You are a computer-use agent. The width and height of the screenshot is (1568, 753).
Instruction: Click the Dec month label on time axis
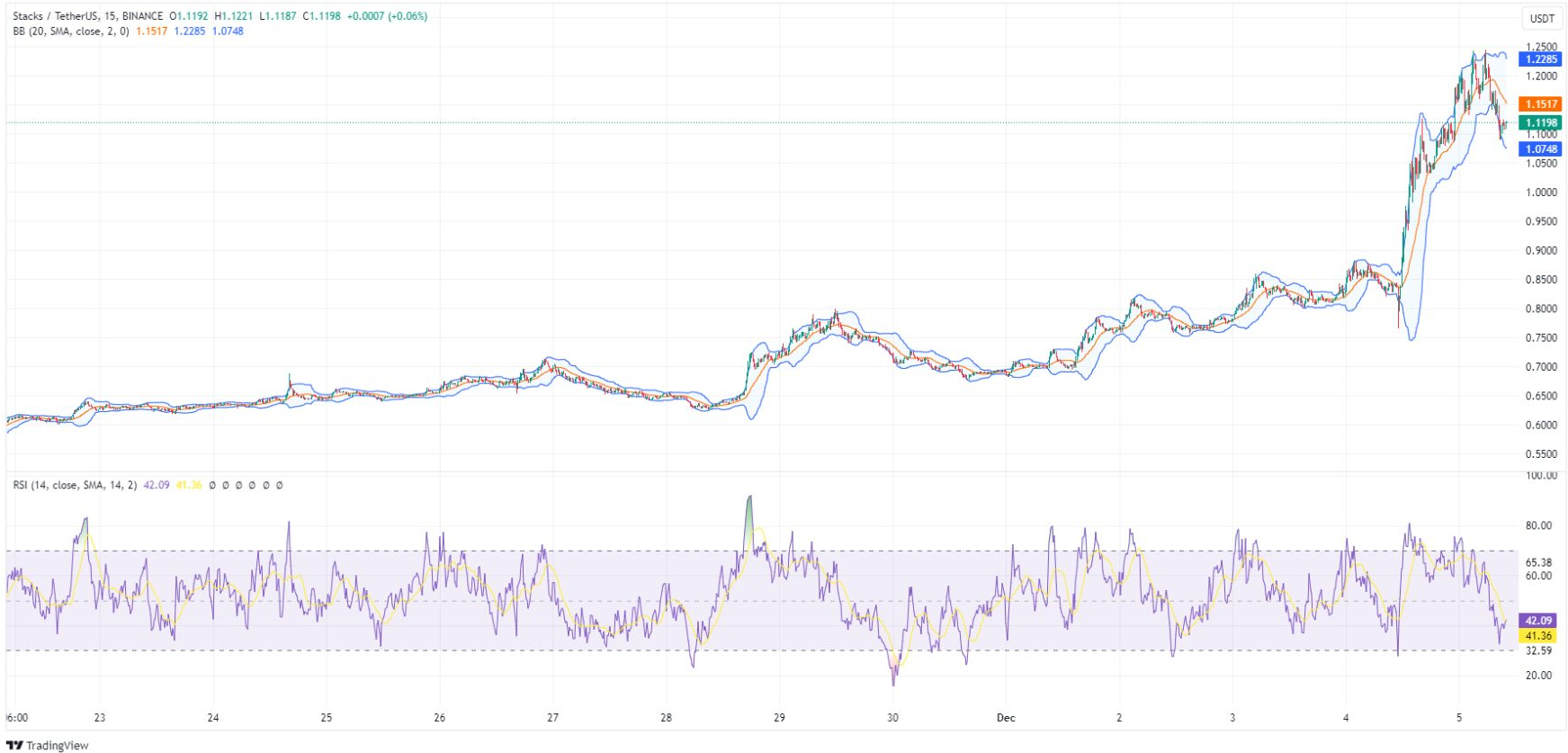coord(1006,718)
